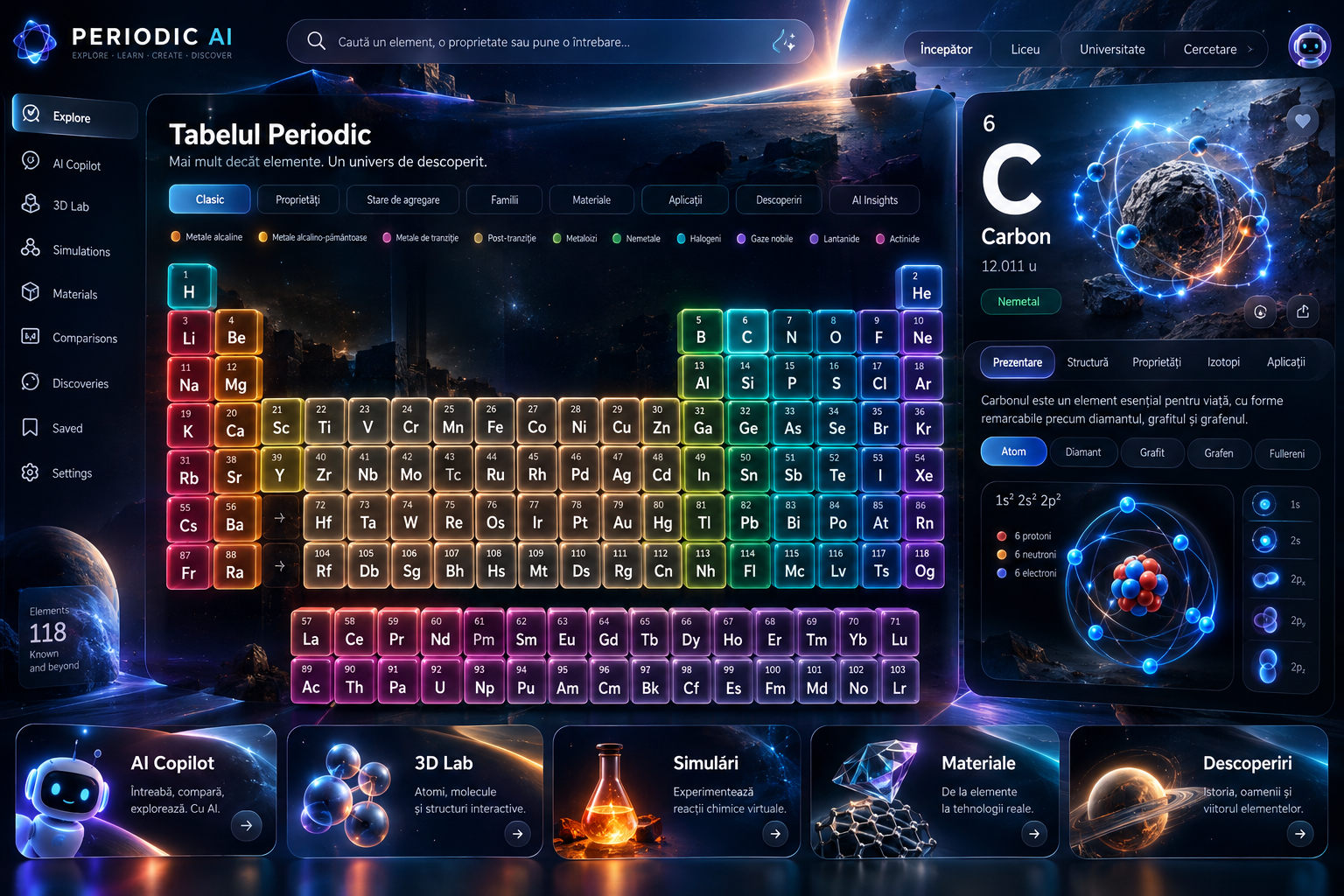Select the 2pz orbital icon
This screenshot has height=896, width=1344.
point(1266,667)
